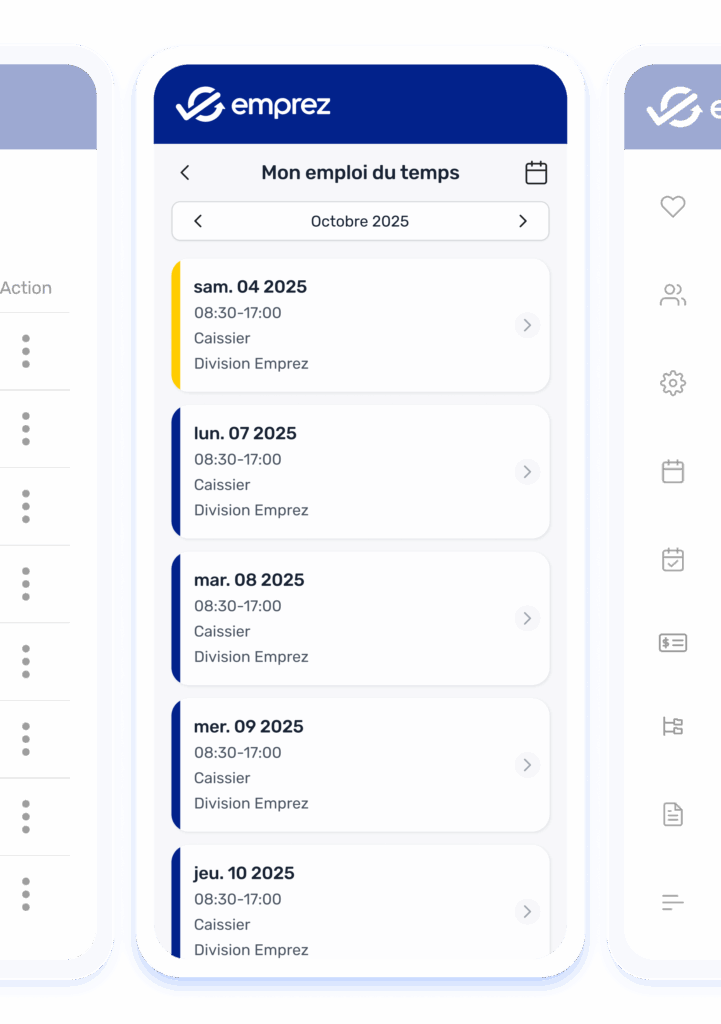721x1024 pixels.
Task: Open the calendar icon beside Mon emploi du temps
Action: click(536, 173)
